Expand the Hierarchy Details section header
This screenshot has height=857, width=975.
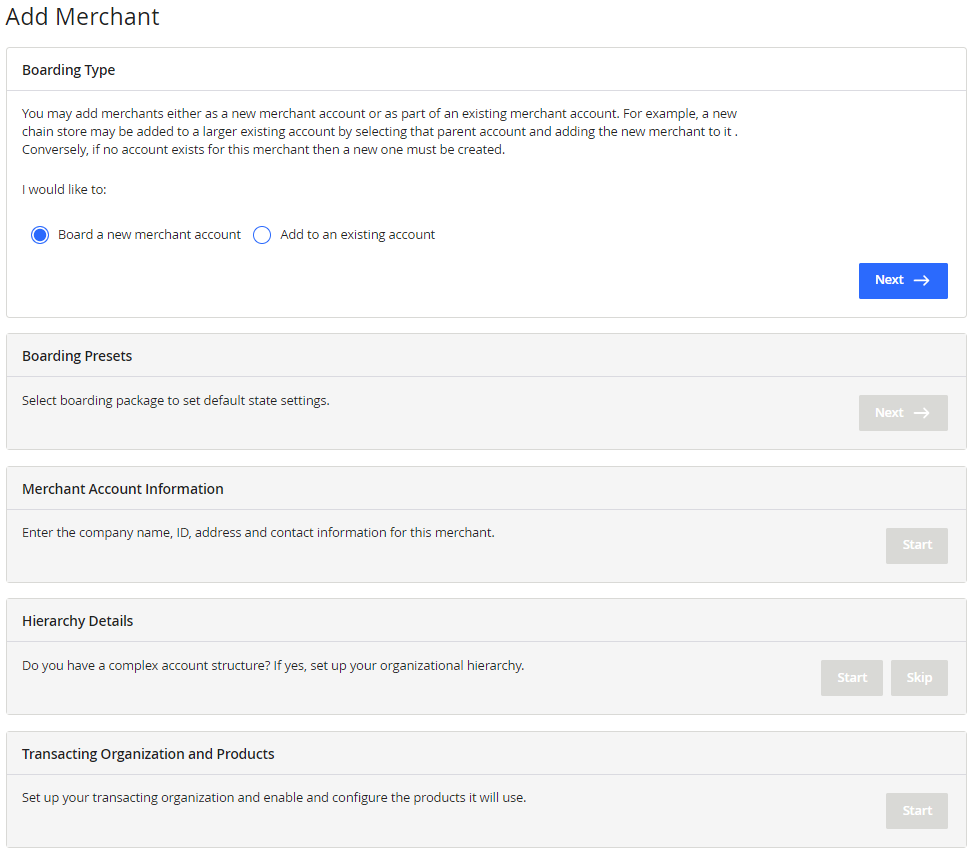[77, 621]
